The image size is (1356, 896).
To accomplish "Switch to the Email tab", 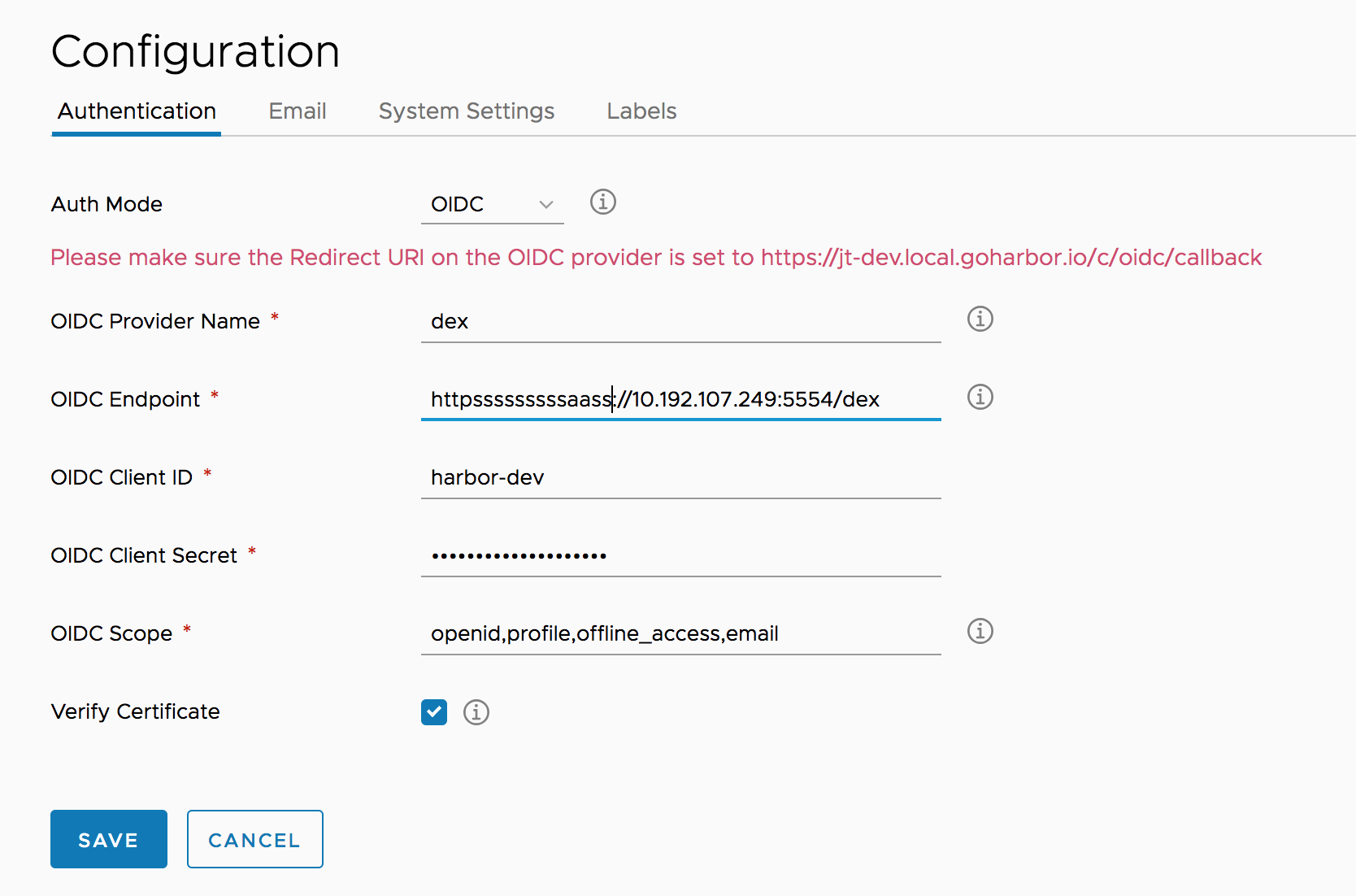I will tap(298, 111).
